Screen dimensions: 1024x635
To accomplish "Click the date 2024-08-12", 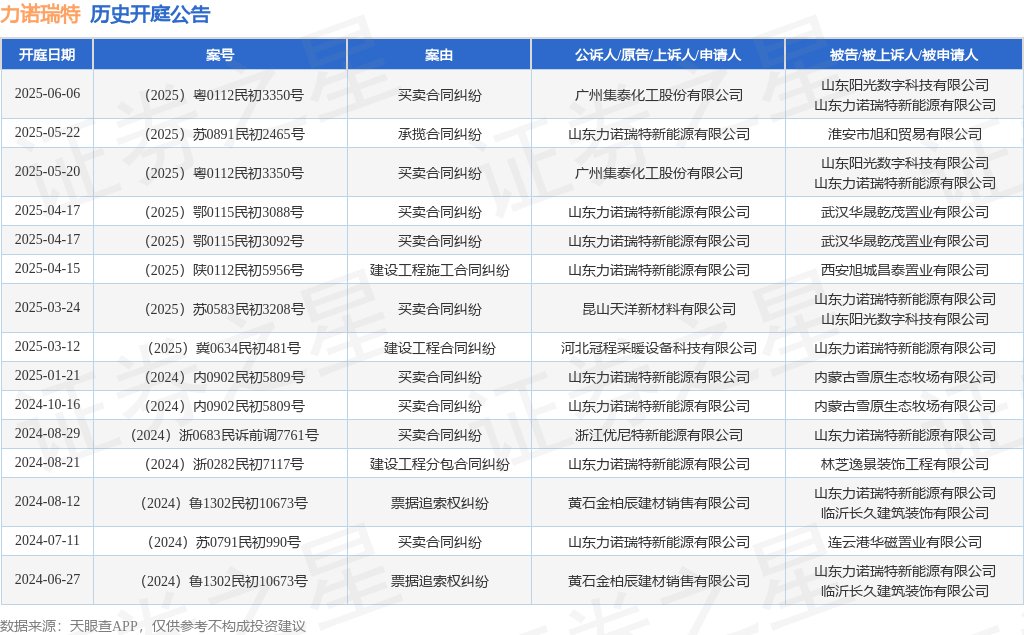I will pyautogui.click(x=47, y=501).
